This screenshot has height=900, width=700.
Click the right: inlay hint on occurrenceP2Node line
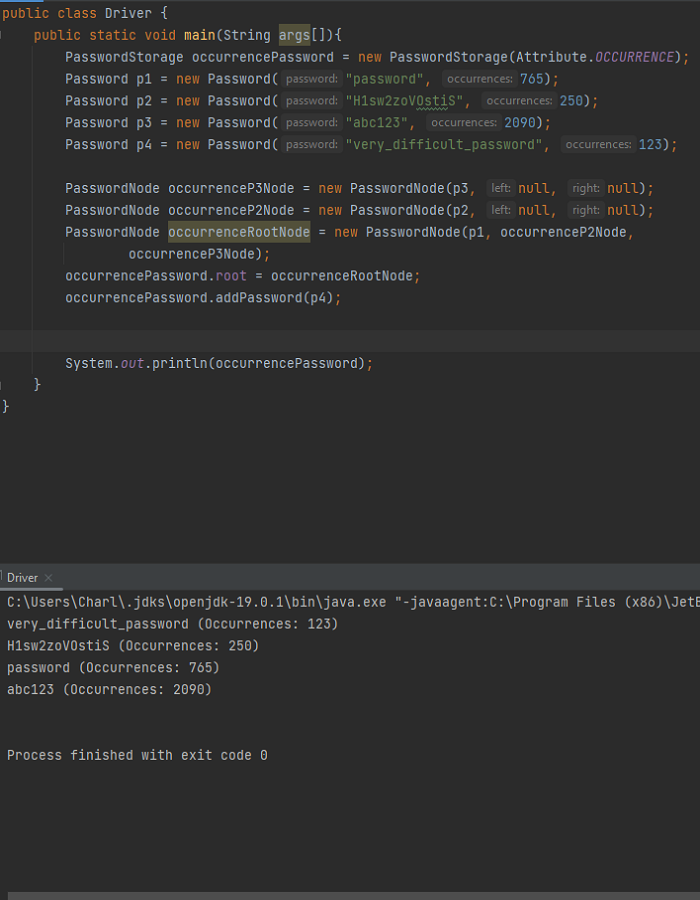pos(586,210)
